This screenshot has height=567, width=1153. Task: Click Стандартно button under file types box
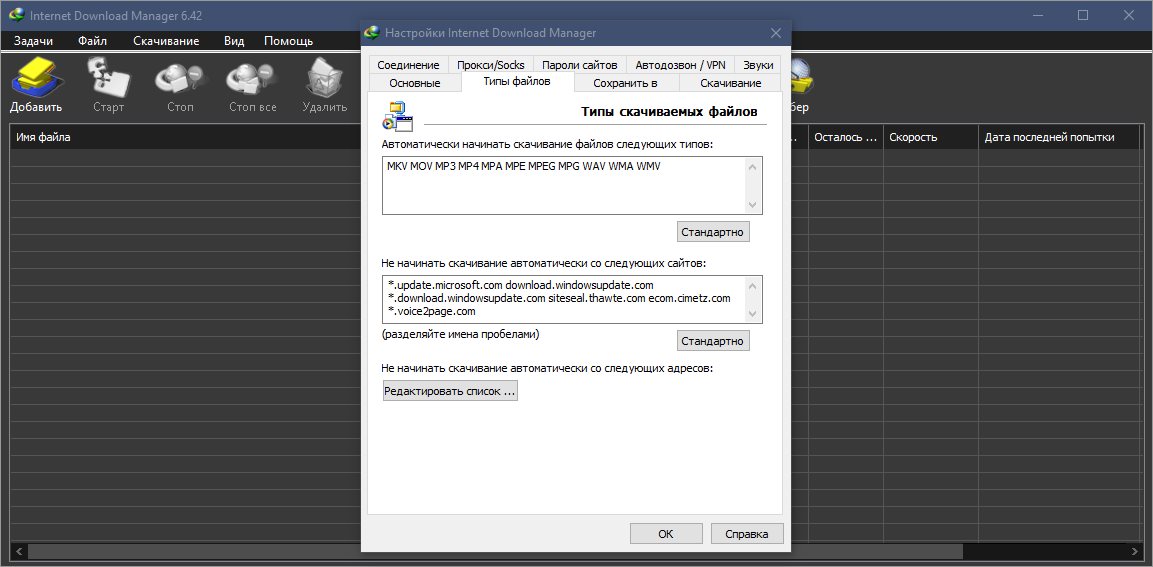713,232
